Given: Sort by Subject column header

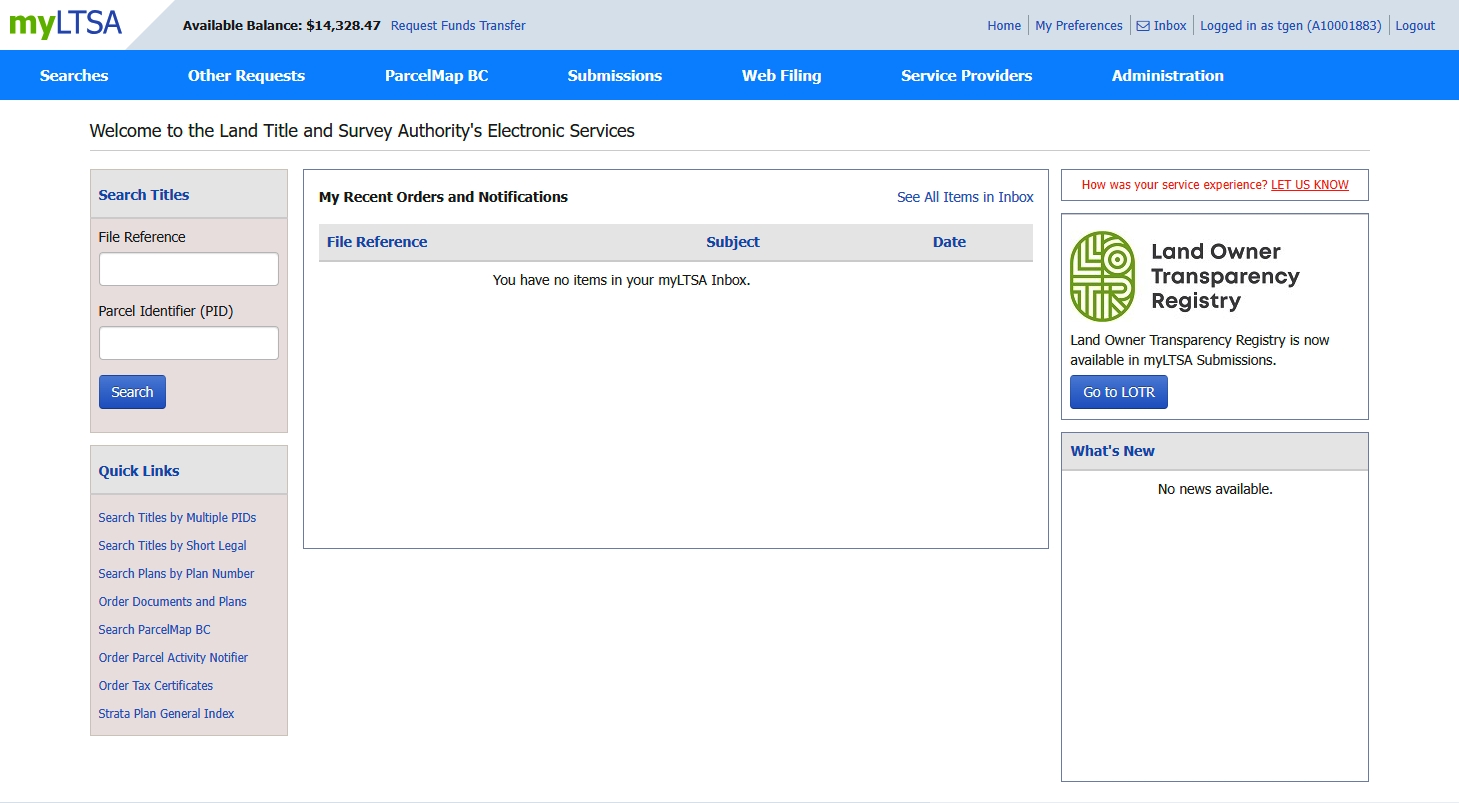Looking at the screenshot, I should (733, 242).
